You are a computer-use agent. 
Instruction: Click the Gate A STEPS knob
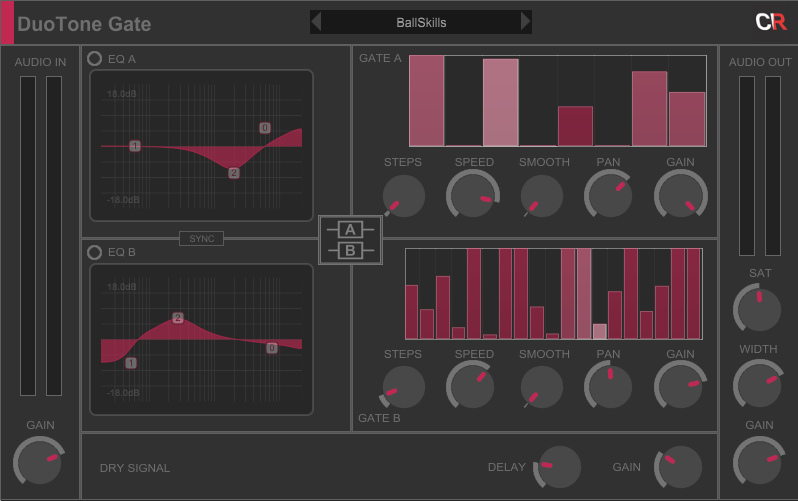tap(404, 196)
